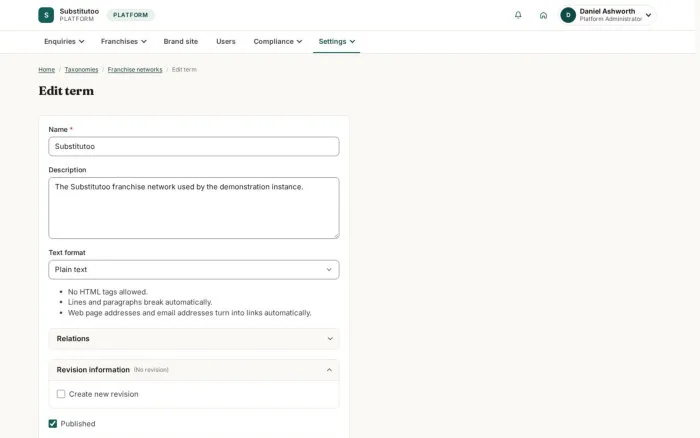Click the PLATFORM badge

[130, 15]
